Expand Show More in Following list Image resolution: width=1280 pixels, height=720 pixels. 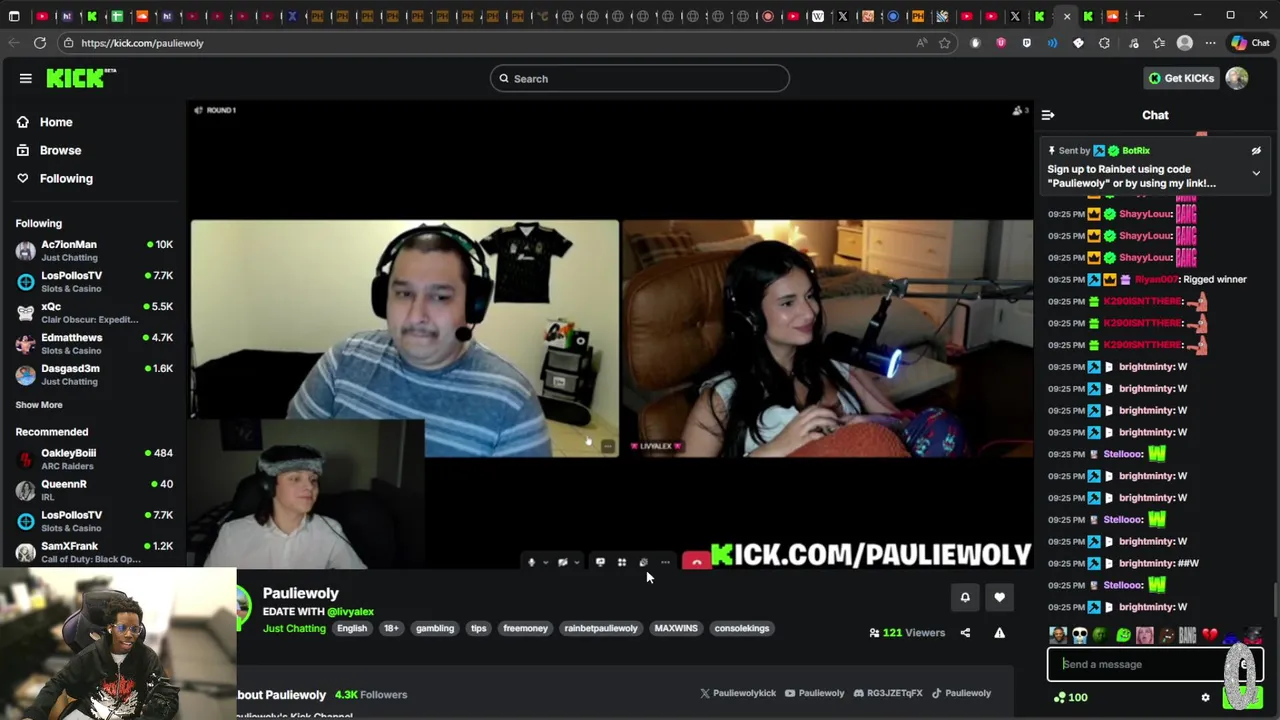[39, 405]
